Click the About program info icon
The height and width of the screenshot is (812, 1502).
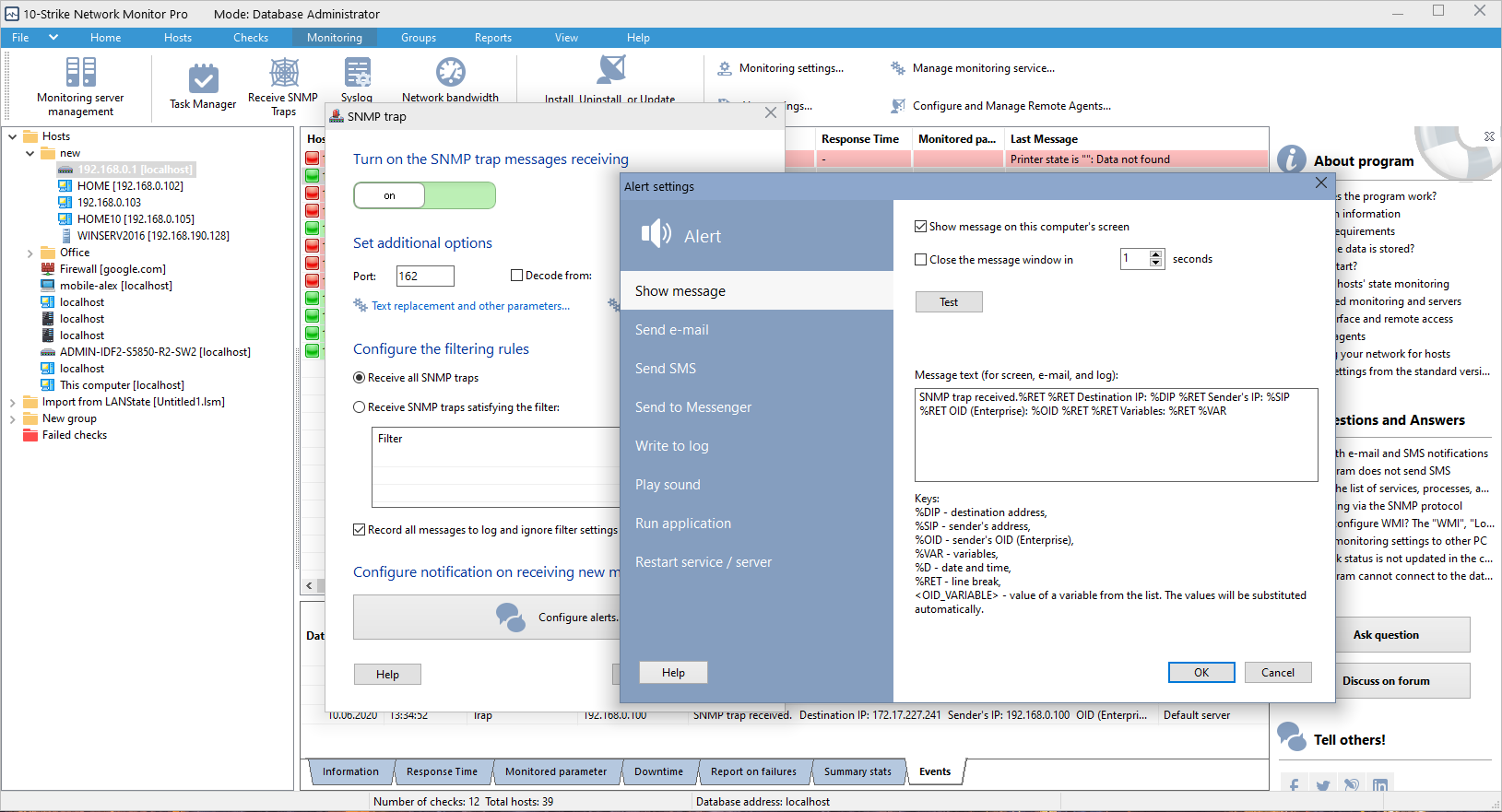coord(1292,159)
